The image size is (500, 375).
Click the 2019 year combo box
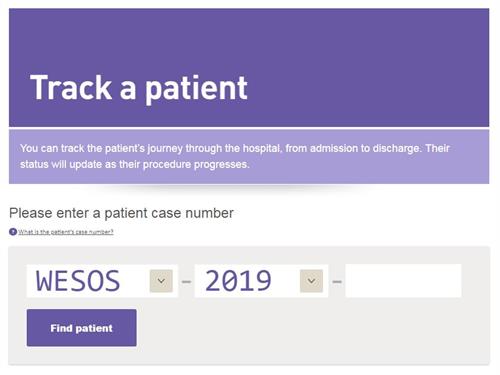point(261,281)
